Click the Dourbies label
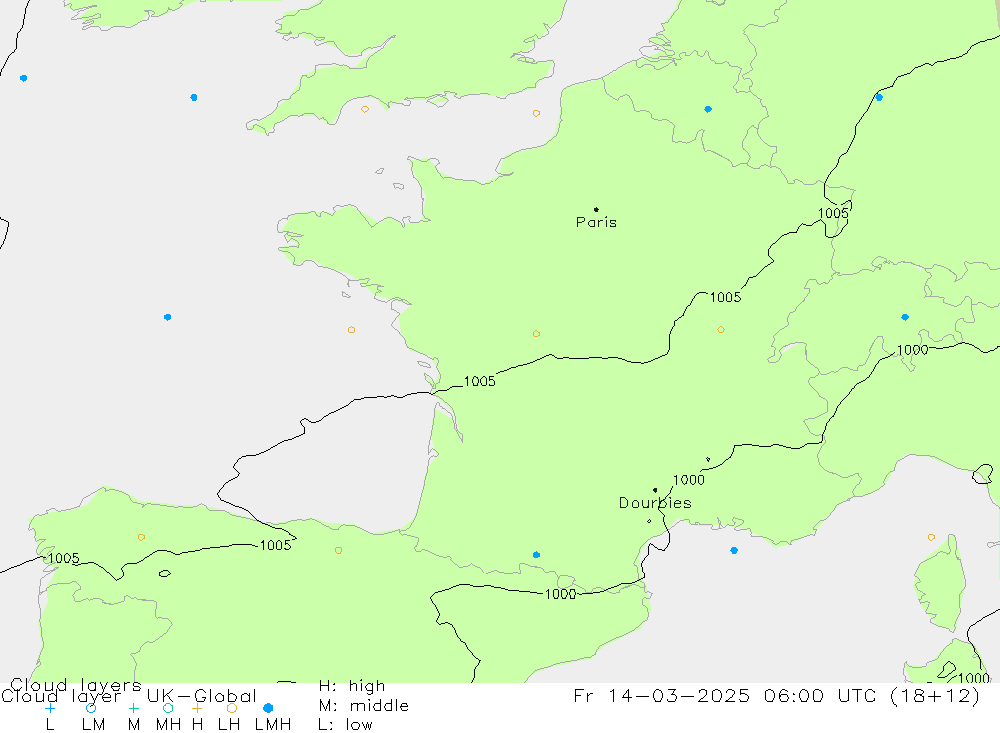Image resolution: width=1000 pixels, height=733 pixels. [x=655, y=503]
